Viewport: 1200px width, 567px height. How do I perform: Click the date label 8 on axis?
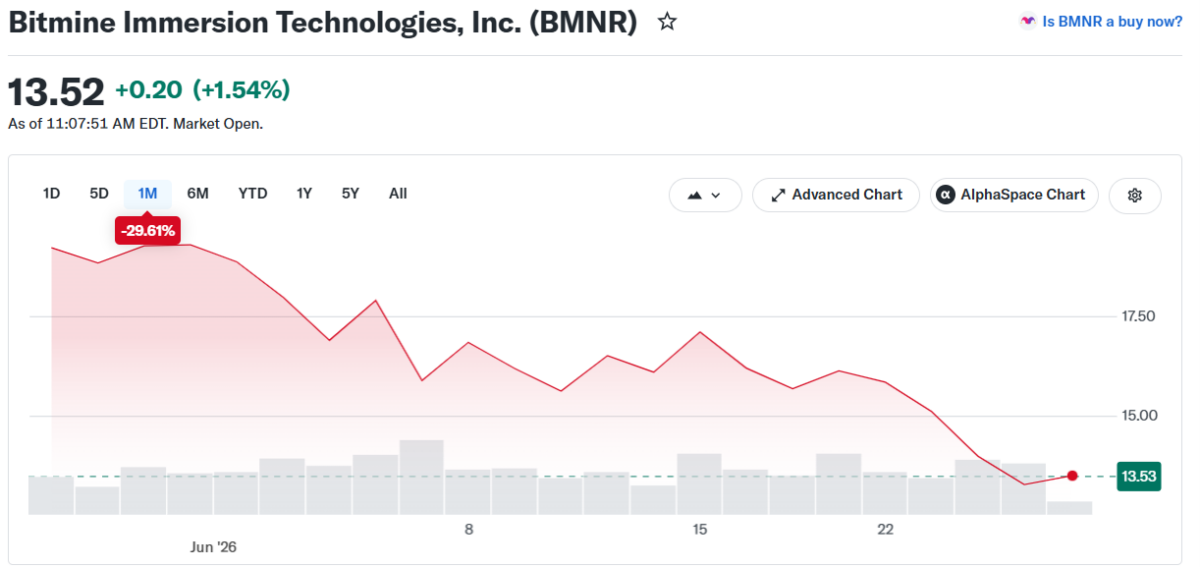click(468, 528)
